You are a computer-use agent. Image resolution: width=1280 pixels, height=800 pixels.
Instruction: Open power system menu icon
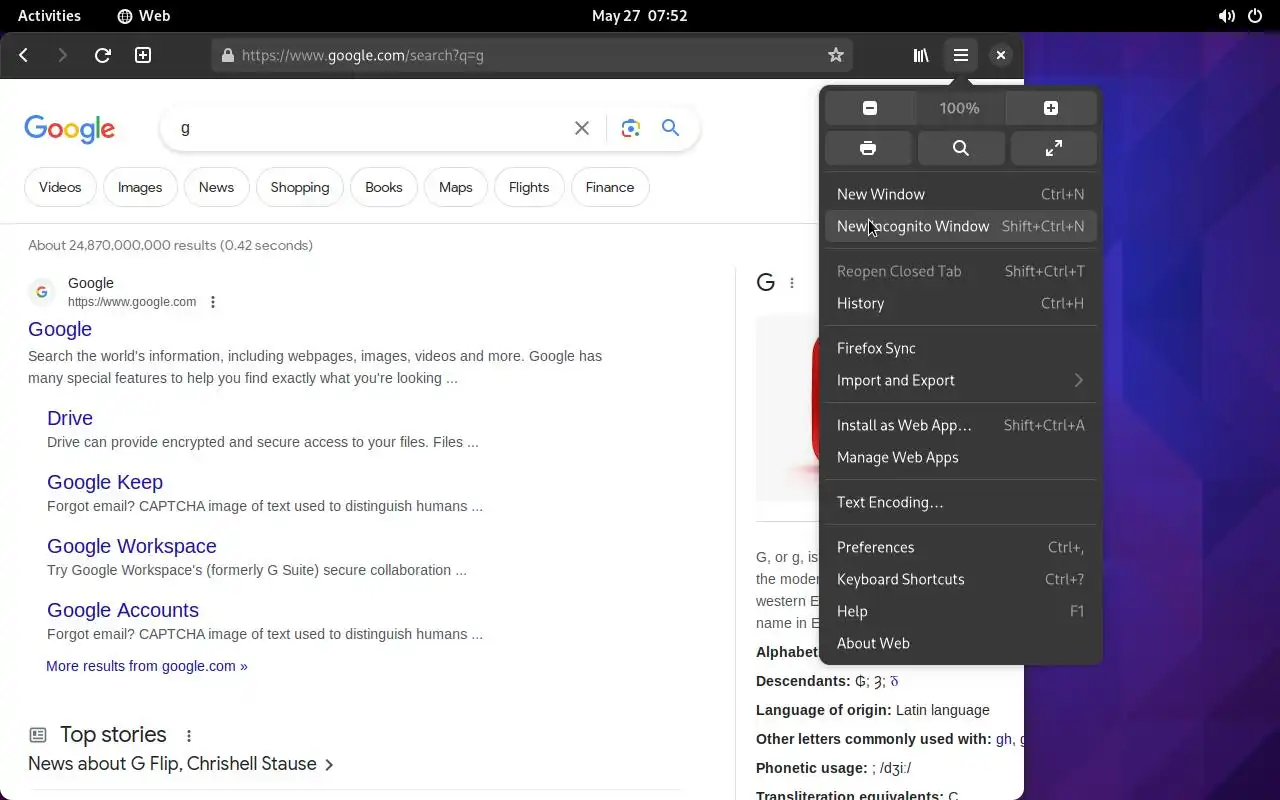click(x=1255, y=16)
